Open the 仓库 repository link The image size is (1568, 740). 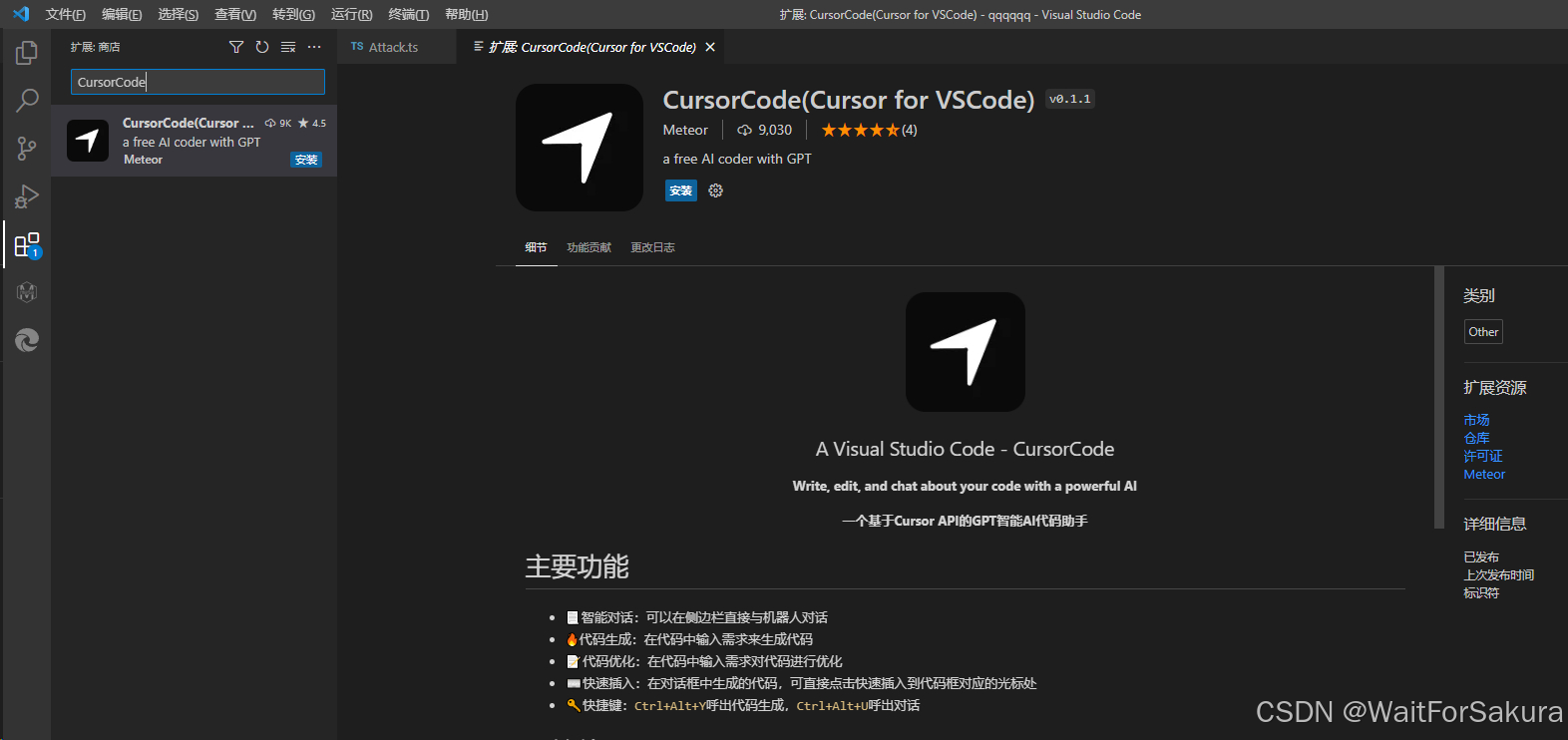click(x=1476, y=438)
